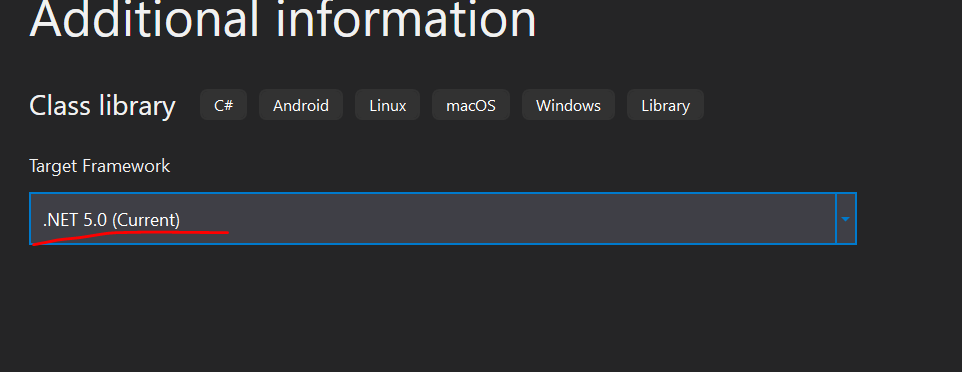Click the Android tag
Screen dimensions: 962x372
coord(301,105)
